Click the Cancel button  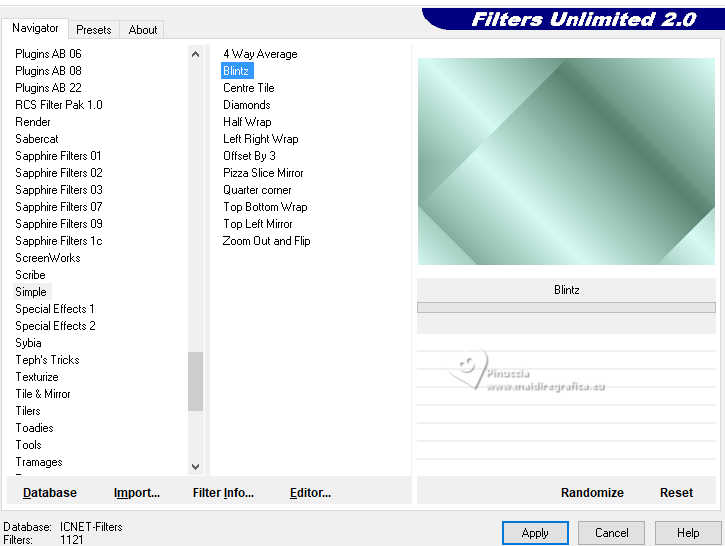point(611,533)
